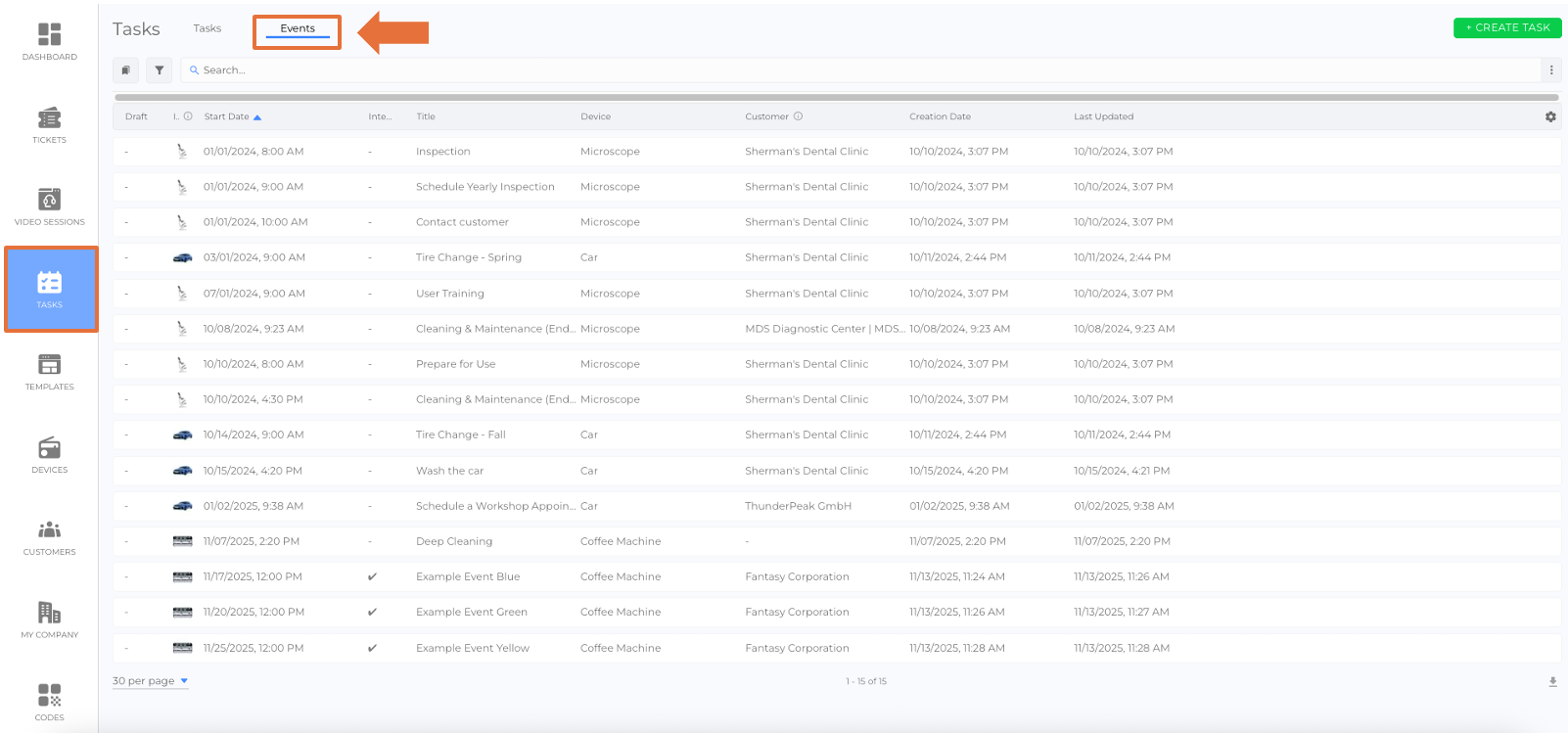Open the three-dot menu beside search
Image resolution: width=1568 pixels, height=733 pixels.
(1551, 70)
